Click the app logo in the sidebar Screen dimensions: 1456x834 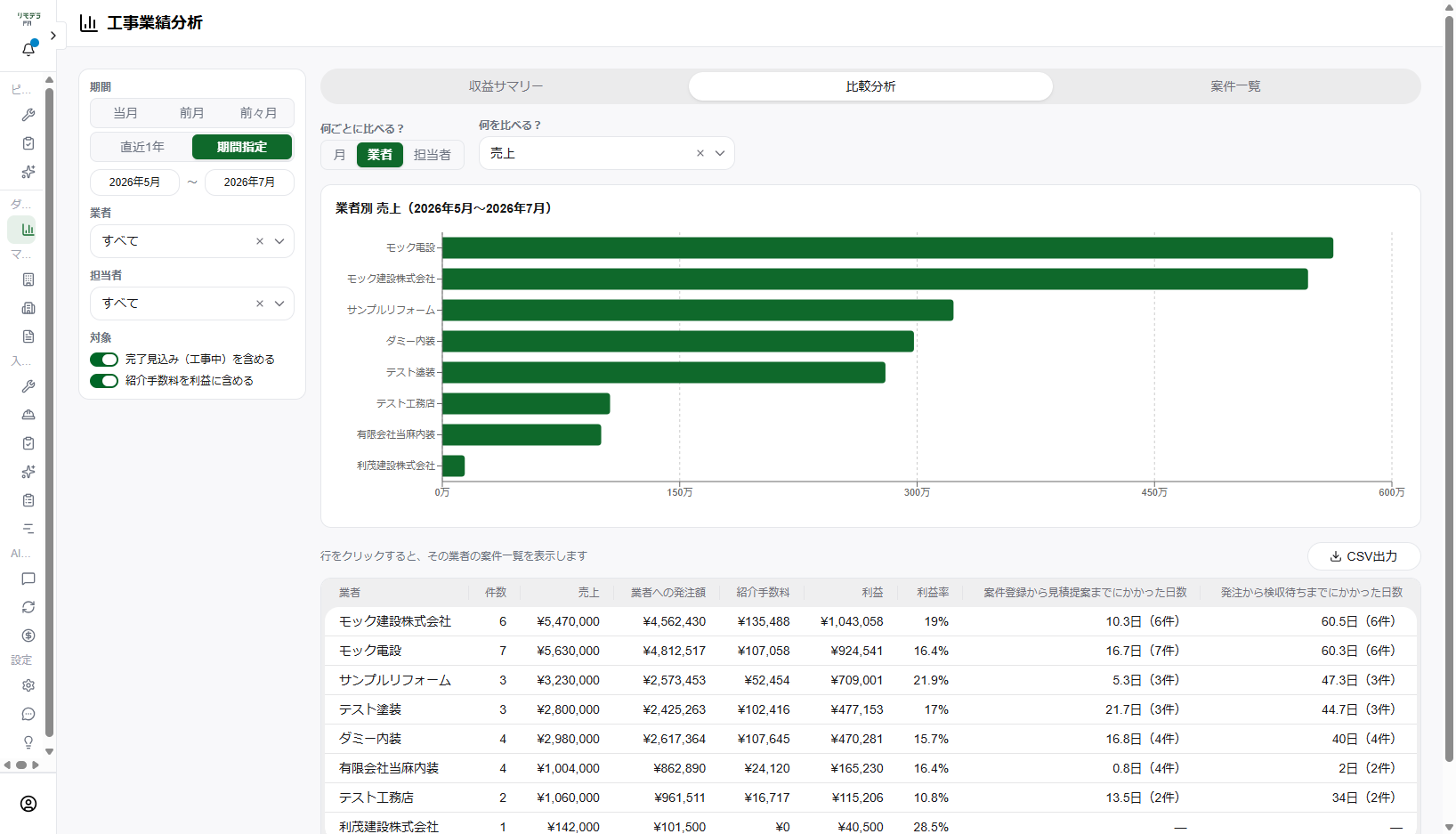click(28, 18)
